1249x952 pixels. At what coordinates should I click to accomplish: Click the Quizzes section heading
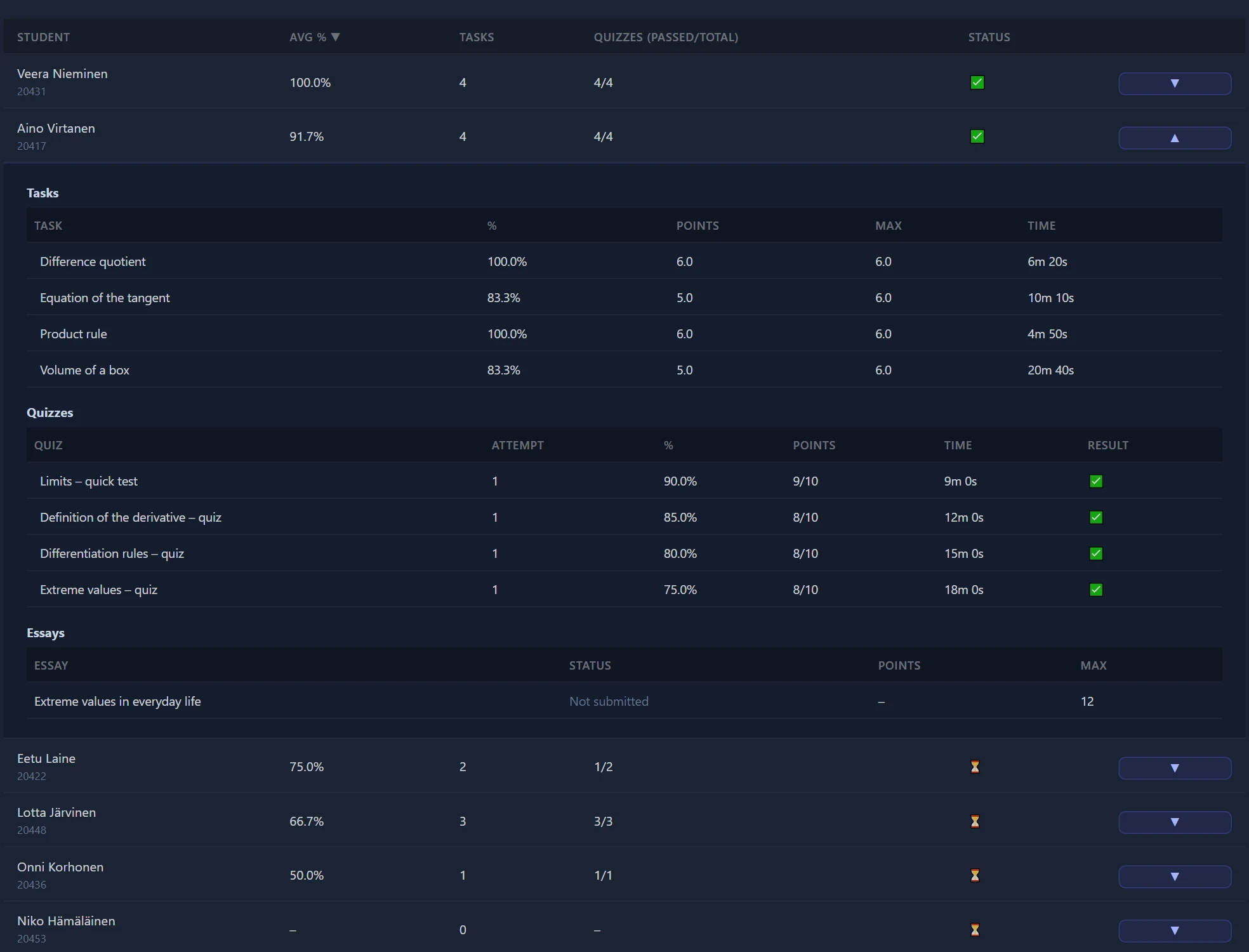tap(50, 413)
